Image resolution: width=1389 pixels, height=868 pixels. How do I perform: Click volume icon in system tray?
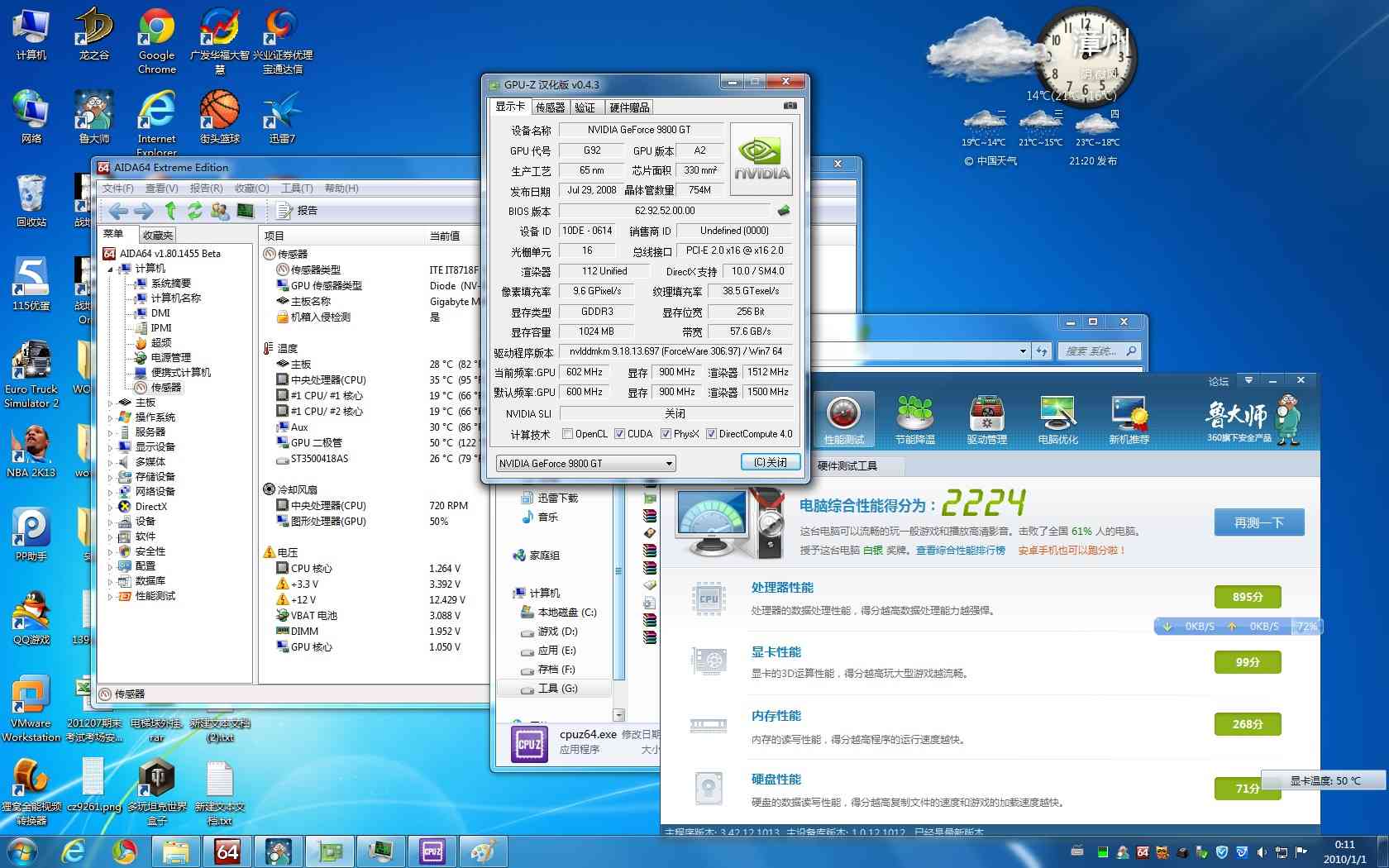1262,851
